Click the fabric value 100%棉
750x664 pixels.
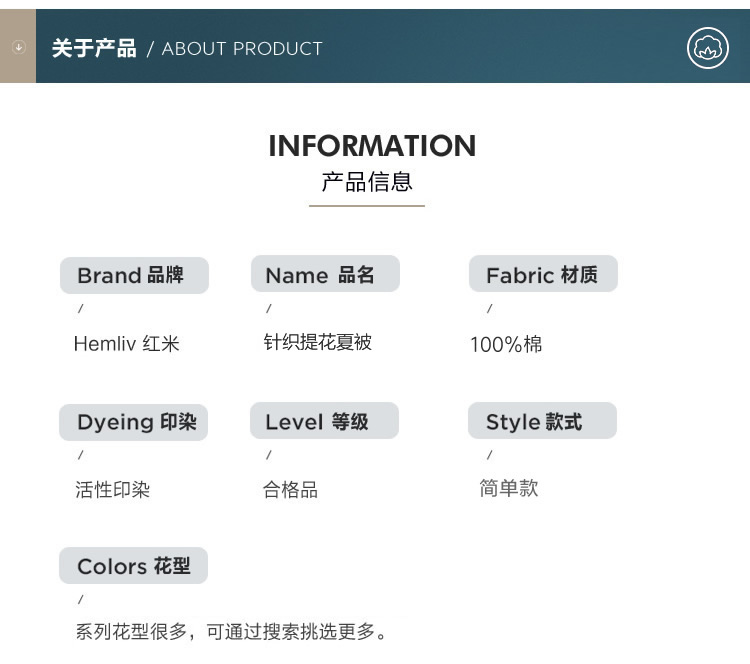coord(506,344)
